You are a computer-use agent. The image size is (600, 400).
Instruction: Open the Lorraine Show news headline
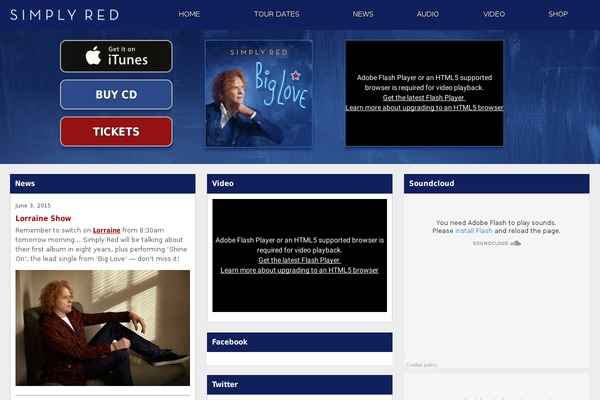pyautogui.click(x=43, y=218)
